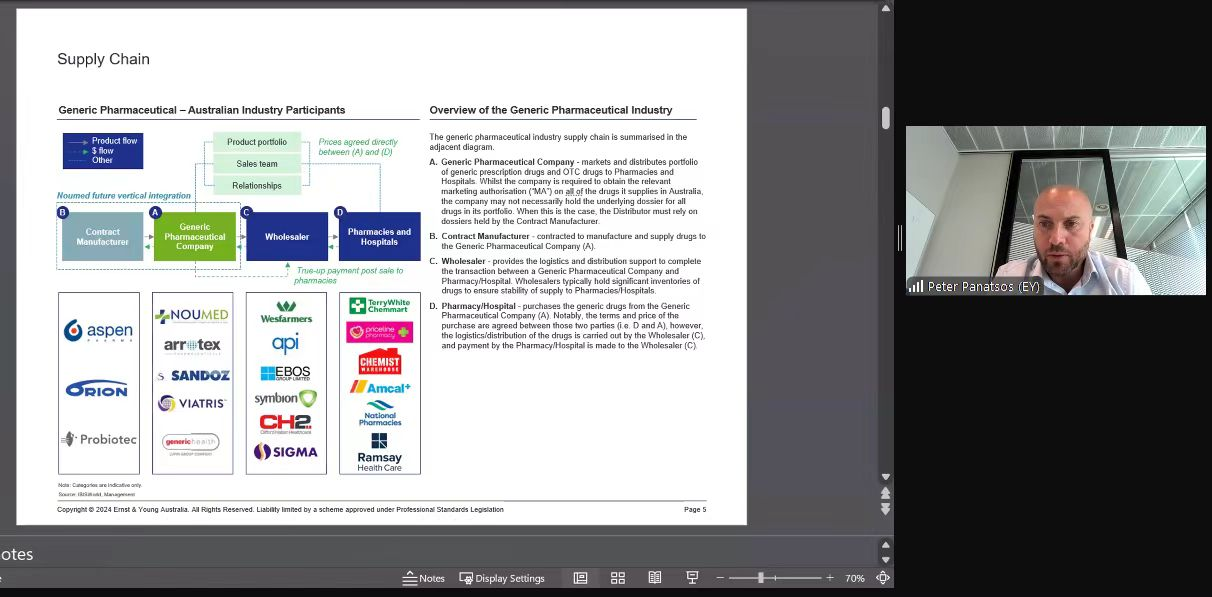The height and width of the screenshot is (597, 1212).
Task: Click 'Prices agreed directly between' note
Action: click(x=358, y=147)
